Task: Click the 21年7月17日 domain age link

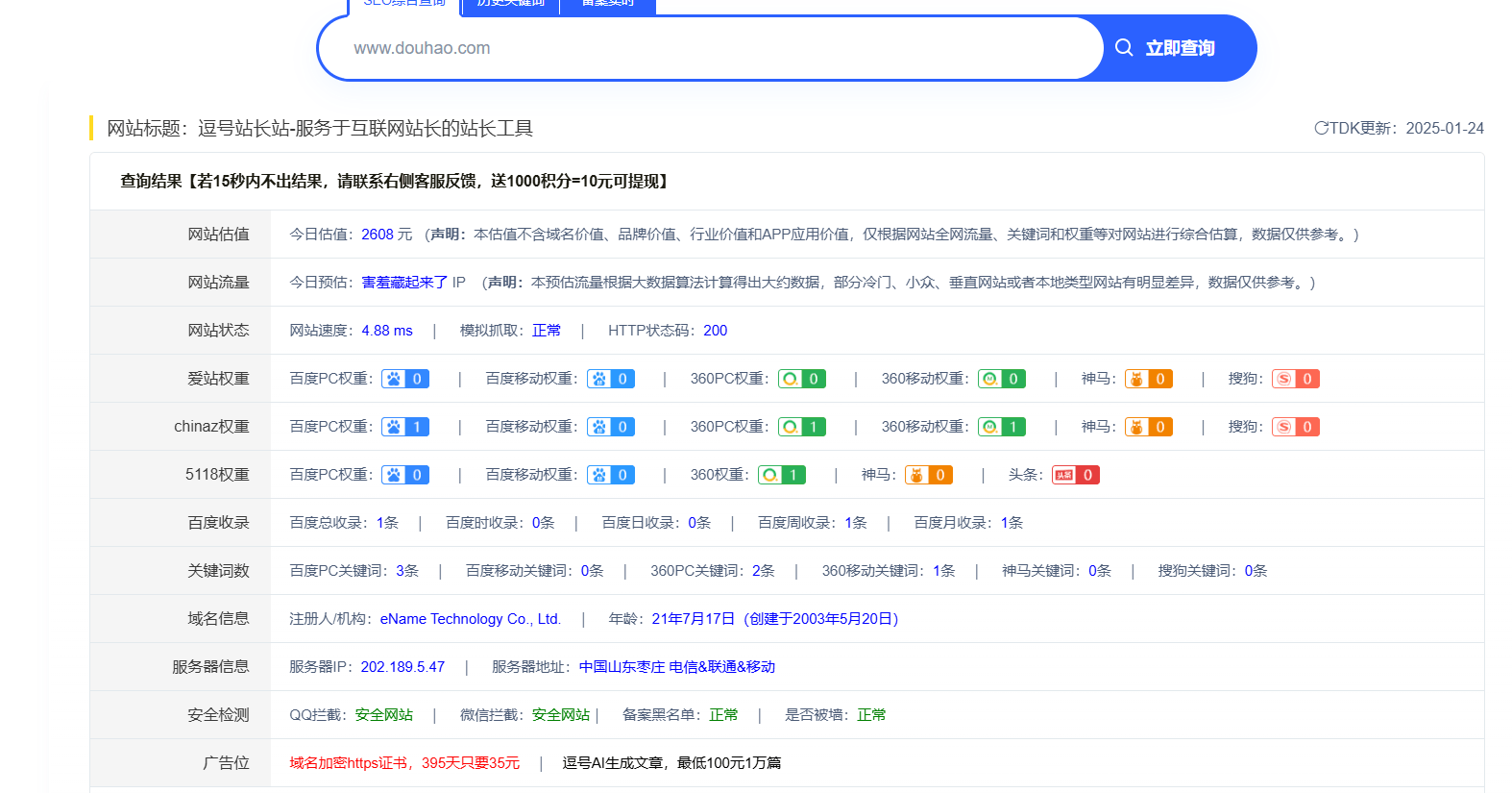Action: (775, 619)
